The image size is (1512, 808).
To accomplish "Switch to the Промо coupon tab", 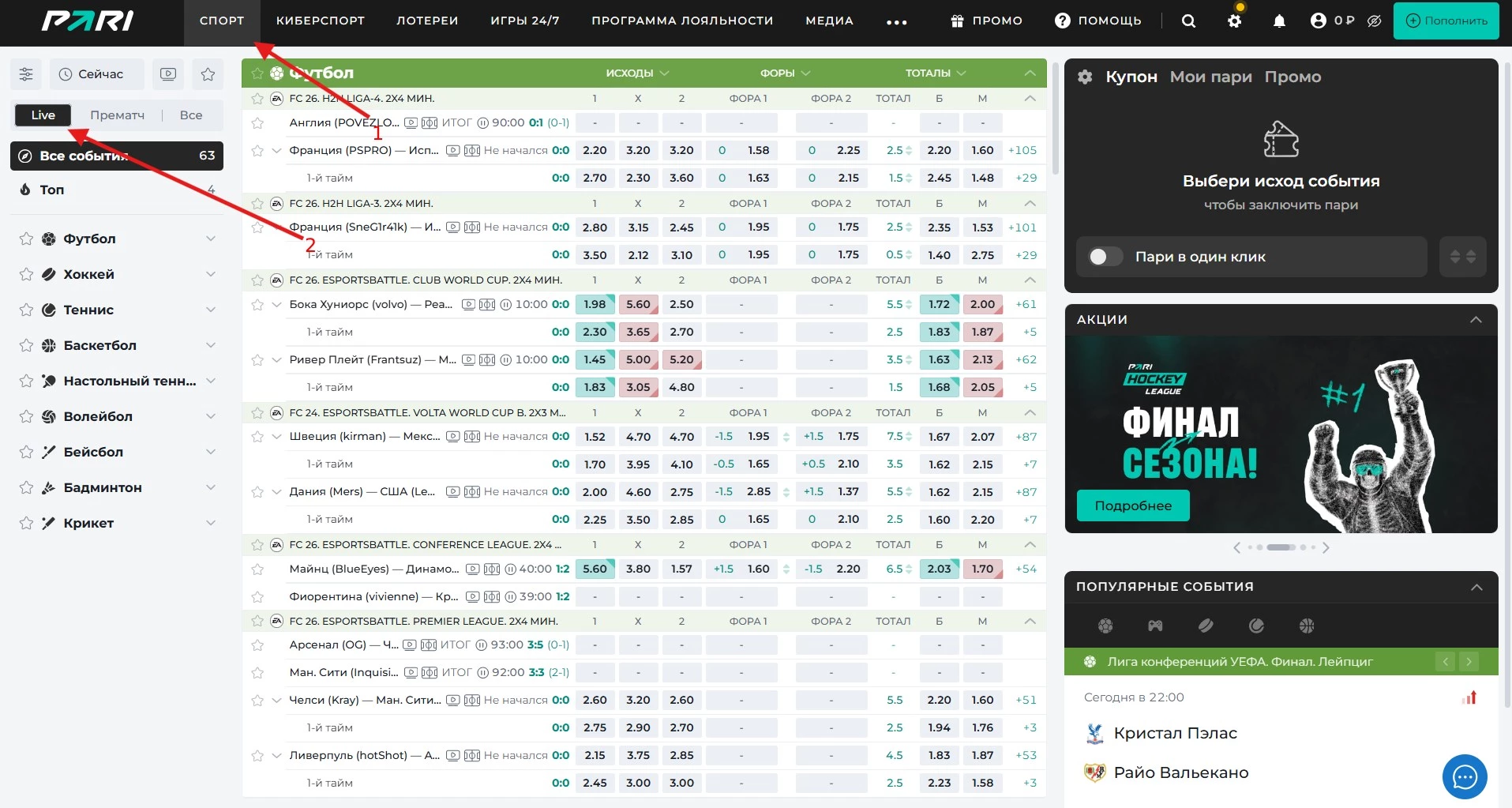I will 1293,77.
